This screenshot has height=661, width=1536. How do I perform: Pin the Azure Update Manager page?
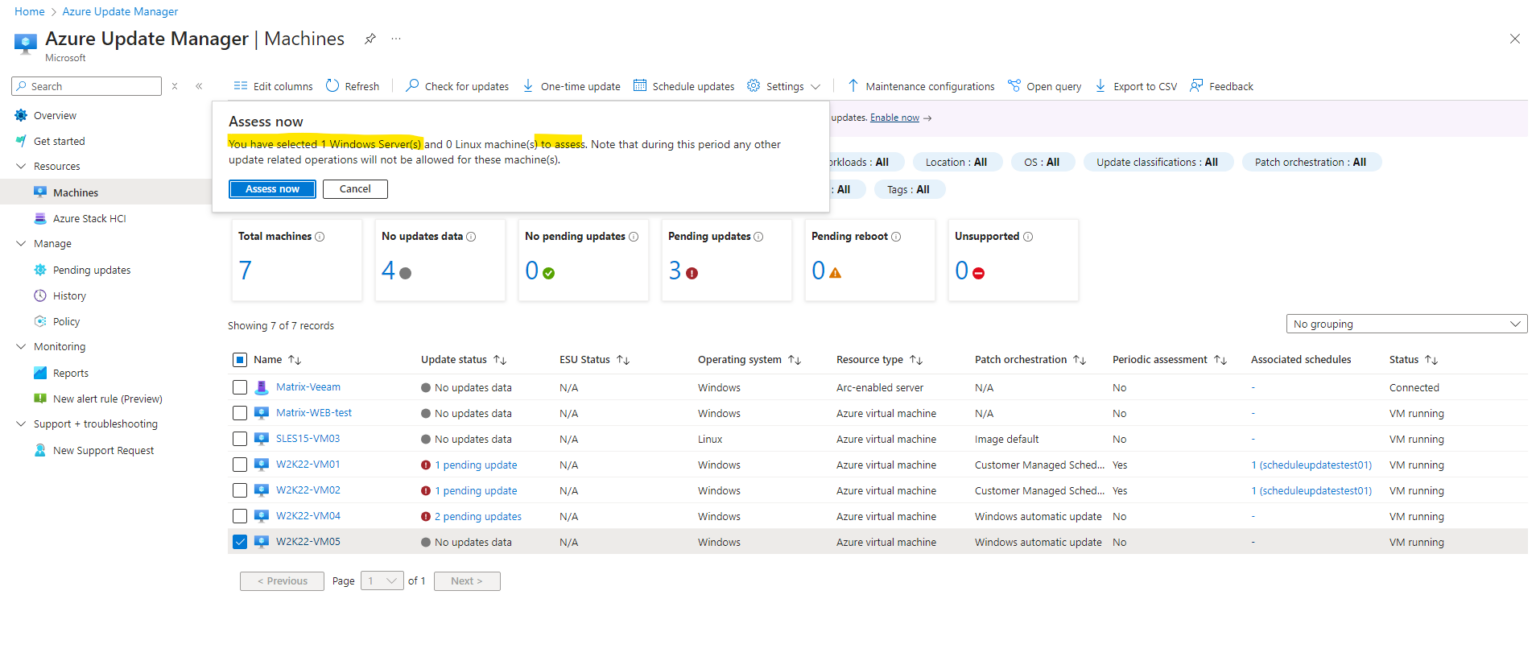tap(370, 38)
